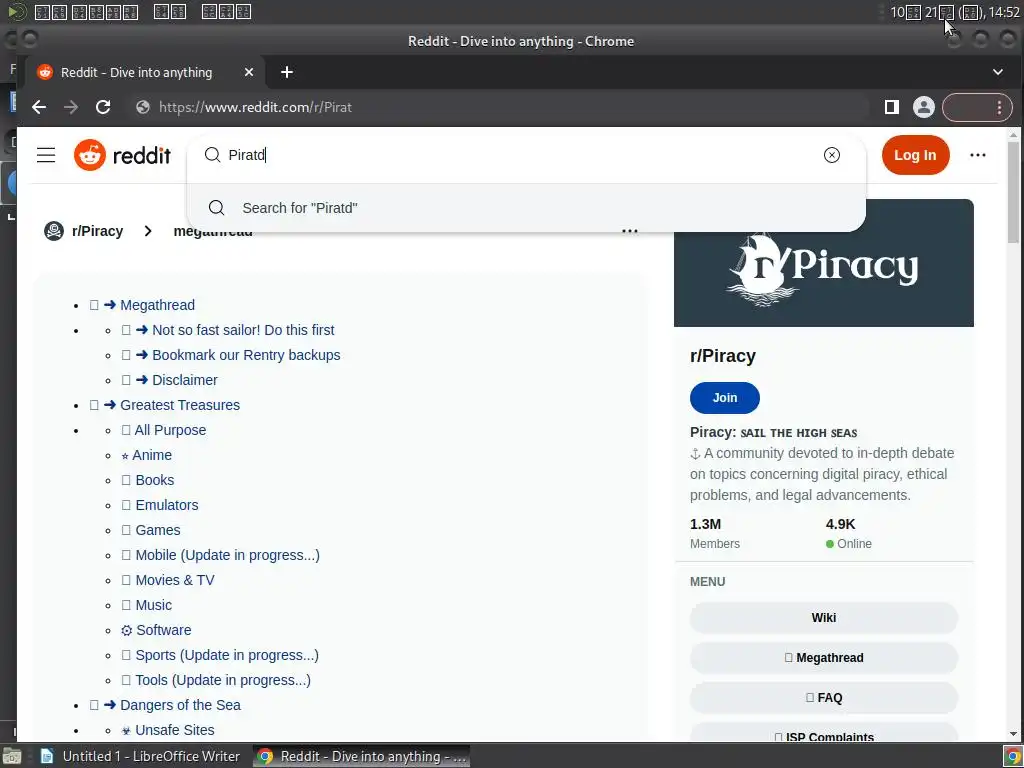Open 'Not so fast sailor! Do this first'
The image size is (1024, 768).
pyautogui.click(x=243, y=330)
